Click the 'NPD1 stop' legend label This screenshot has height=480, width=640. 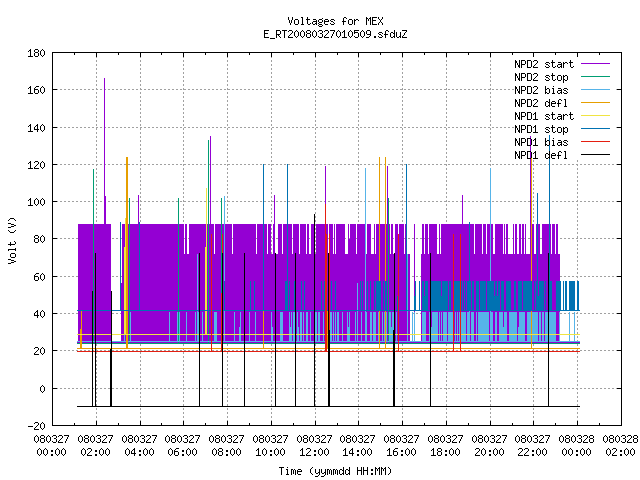(541, 129)
